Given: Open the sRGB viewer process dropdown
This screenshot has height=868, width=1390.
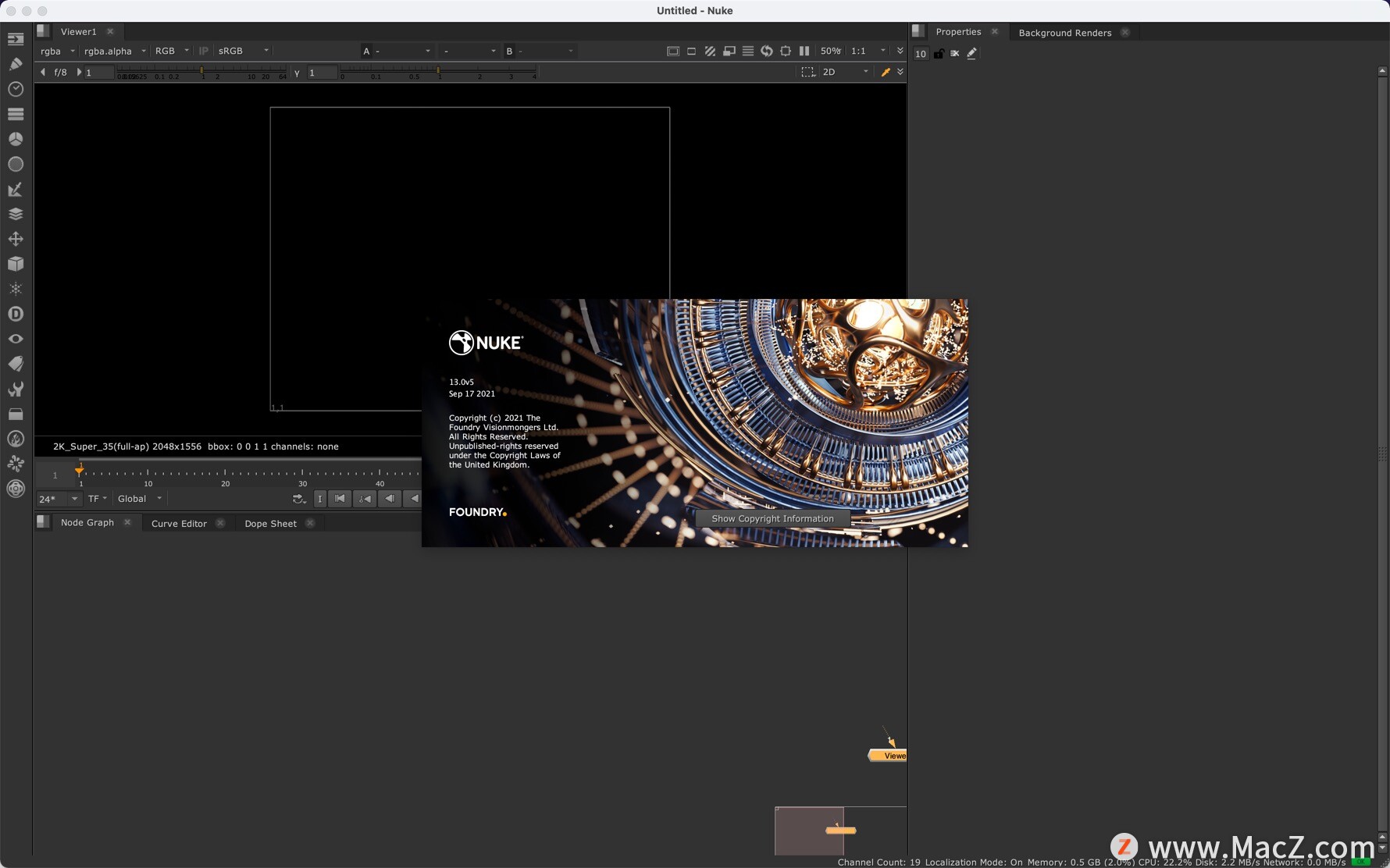Looking at the screenshot, I should pos(243,51).
